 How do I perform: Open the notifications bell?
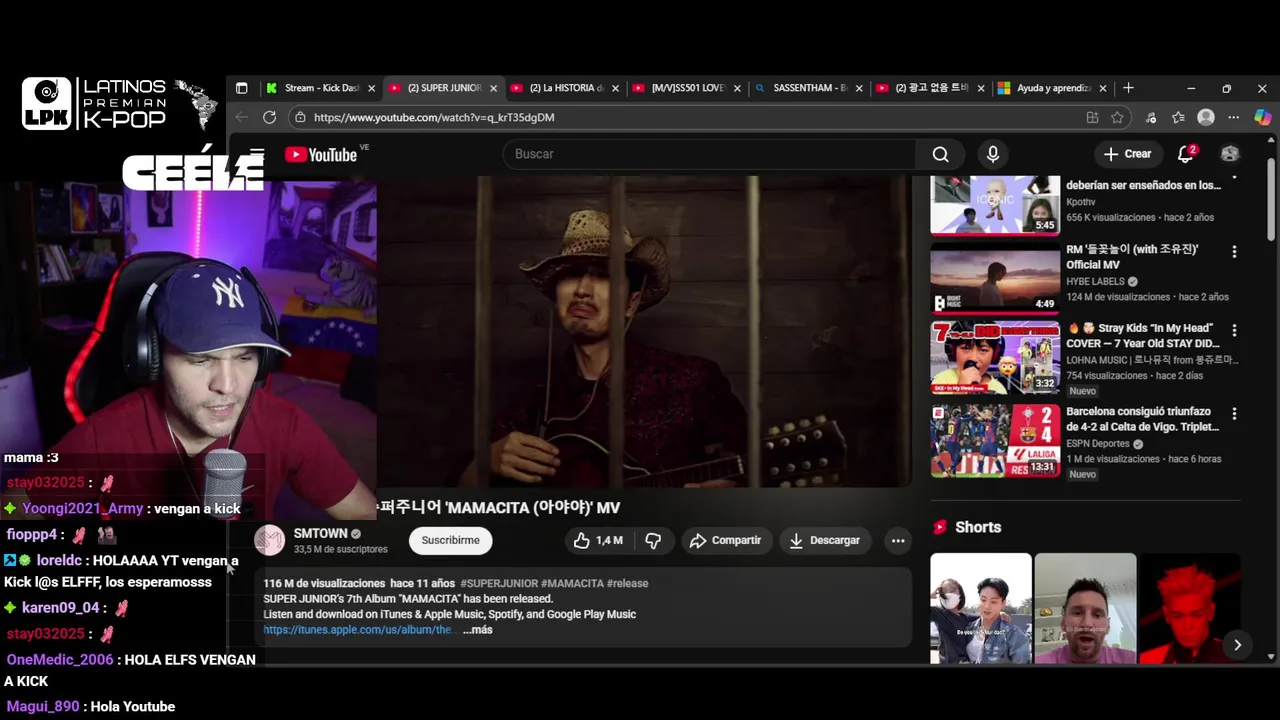coord(1186,154)
